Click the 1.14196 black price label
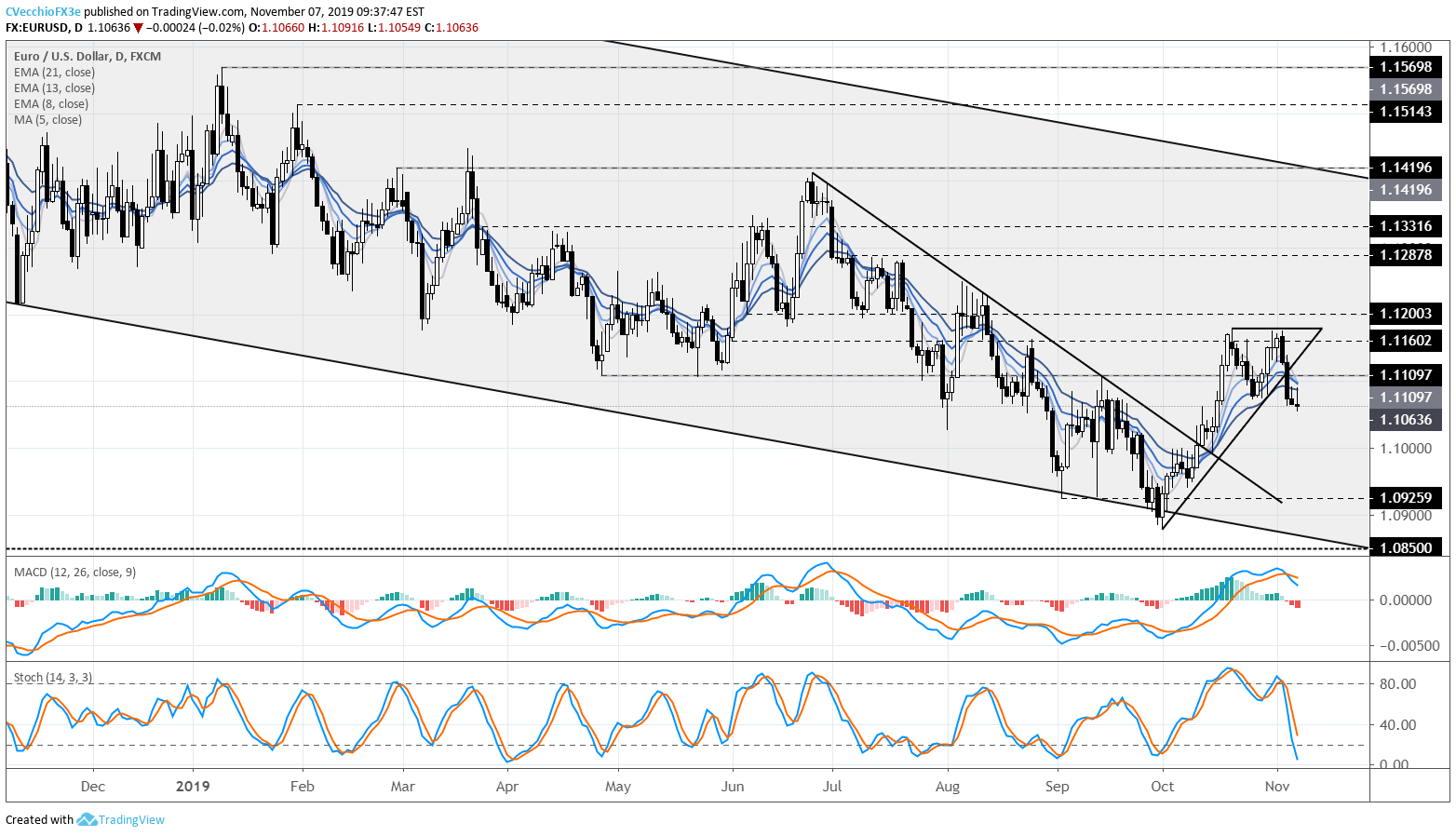The image size is (1456, 836). pyautogui.click(x=1406, y=168)
